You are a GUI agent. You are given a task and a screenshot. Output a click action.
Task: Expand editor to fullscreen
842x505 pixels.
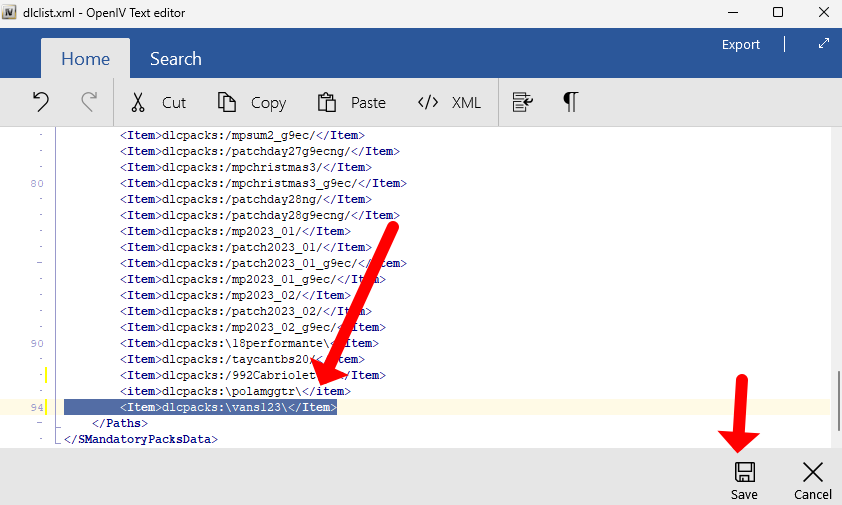tap(823, 44)
